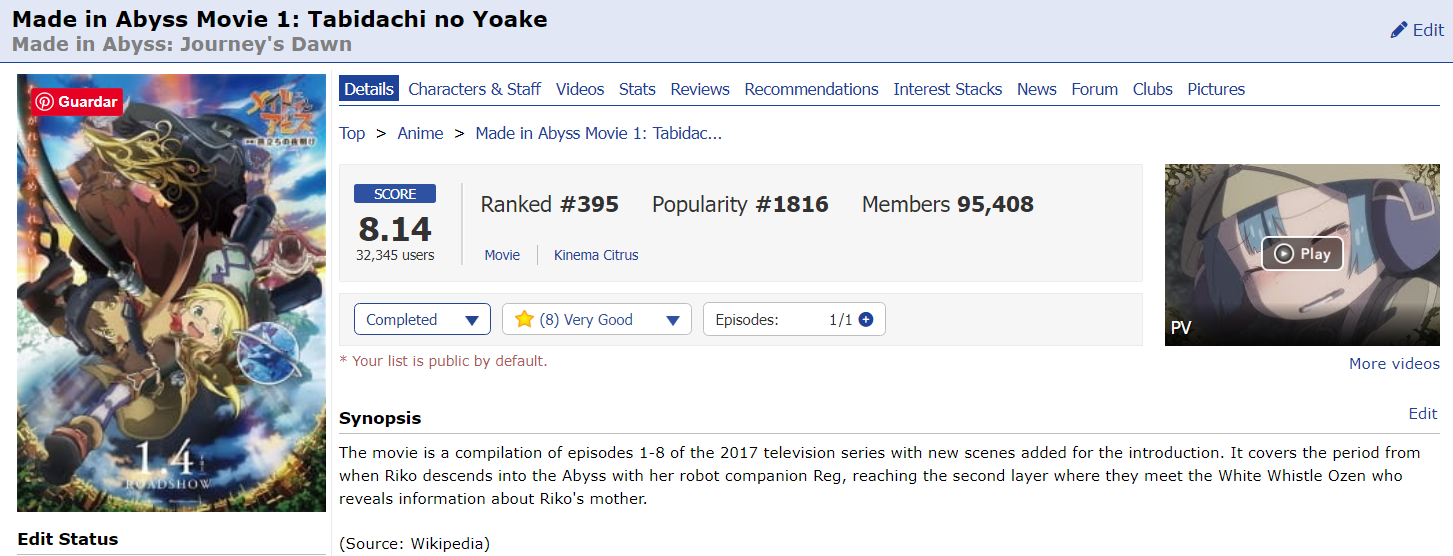Click the 8.14 score value

(x=395, y=229)
